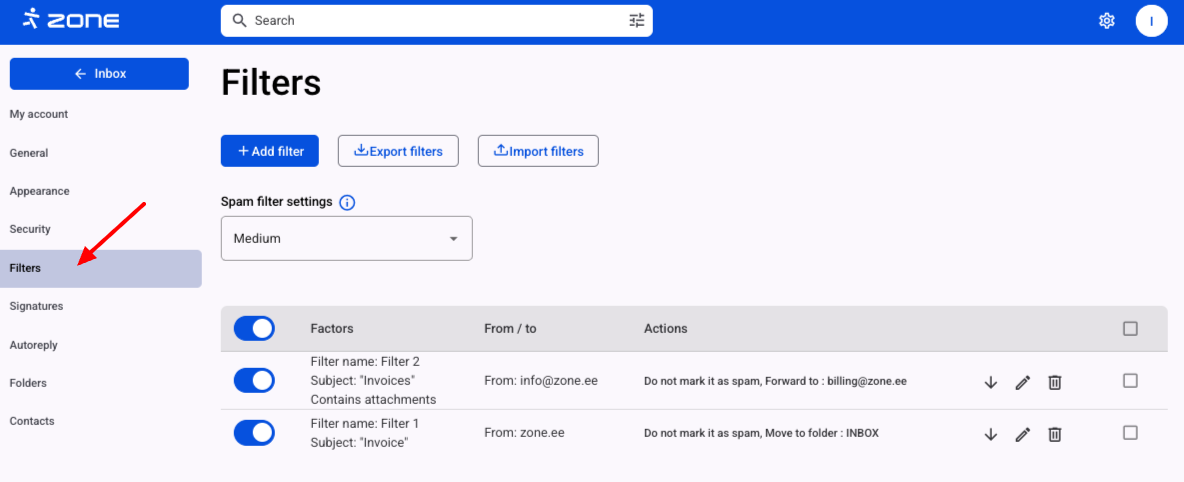Click the Add filter button
Image resolution: width=1184 pixels, height=482 pixels.
tap(270, 151)
